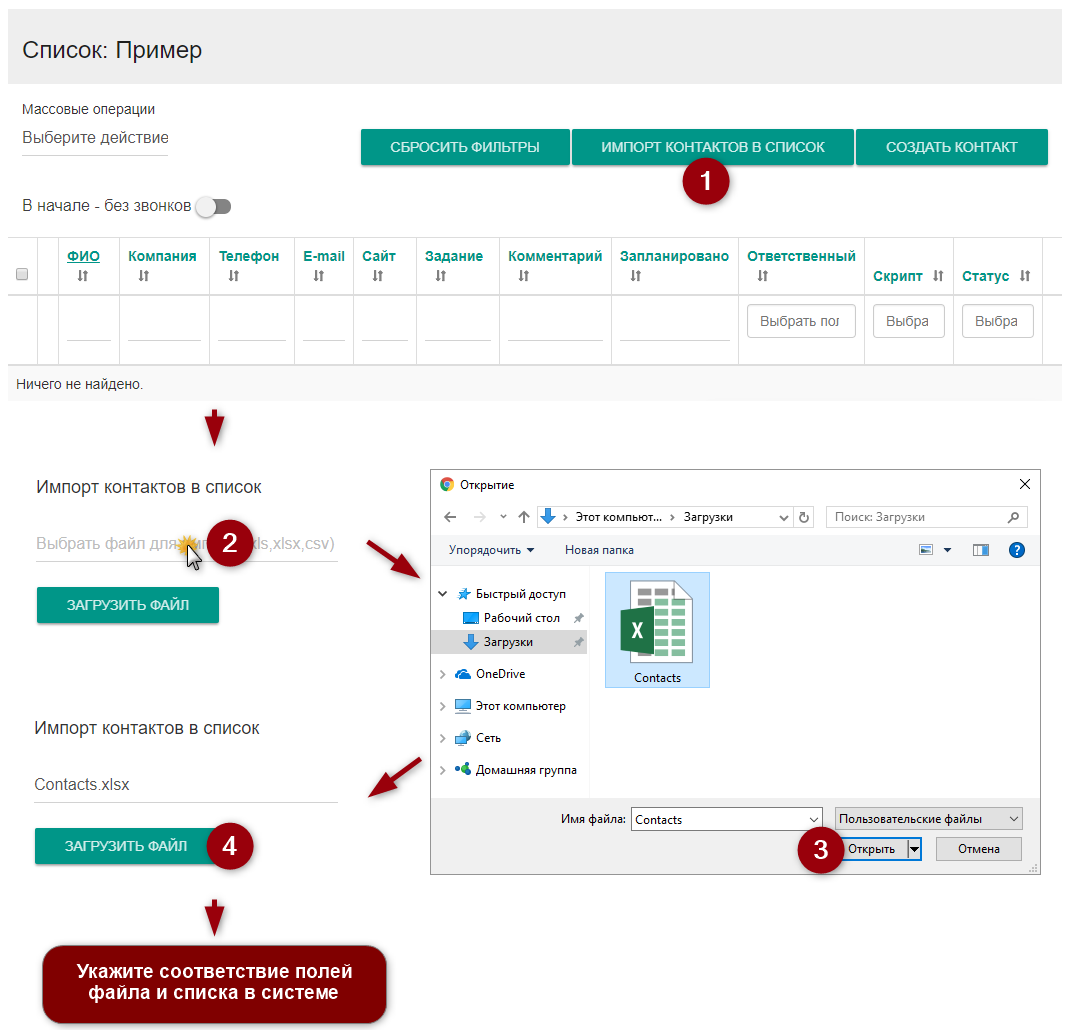Refresh the Загрузки folder view
Image resolution: width=1068 pixels, height=1030 pixels.
pos(804,517)
